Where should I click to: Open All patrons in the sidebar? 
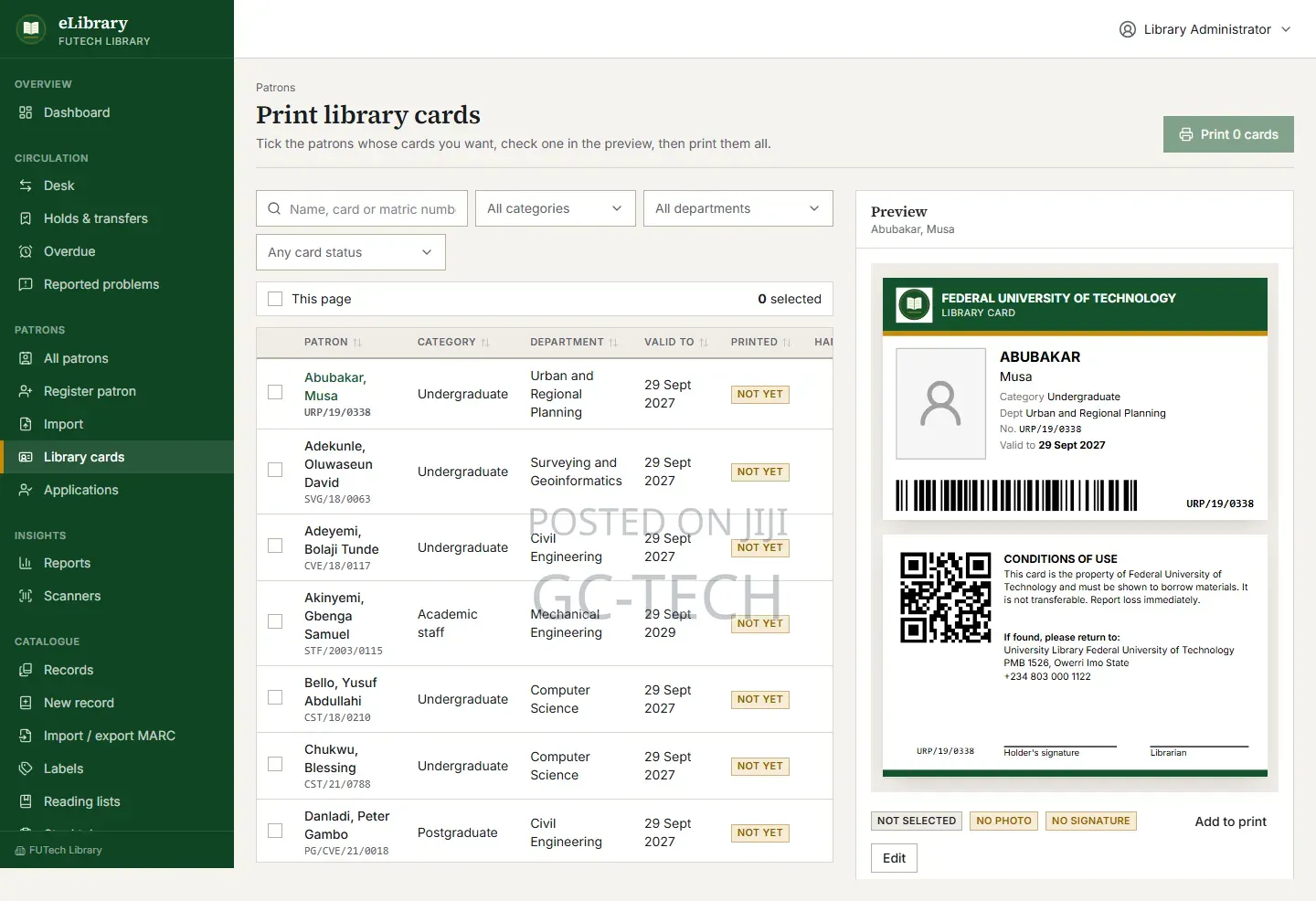click(x=117, y=358)
